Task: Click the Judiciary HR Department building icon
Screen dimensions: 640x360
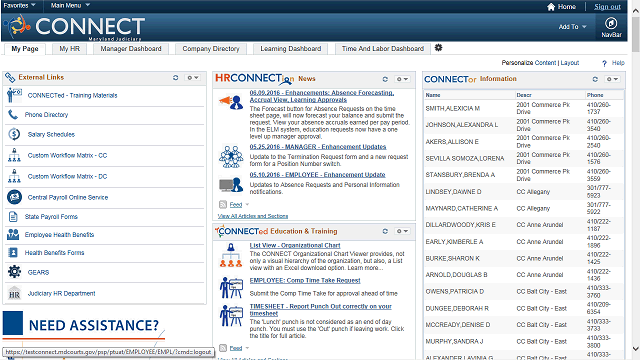Action: (14, 293)
